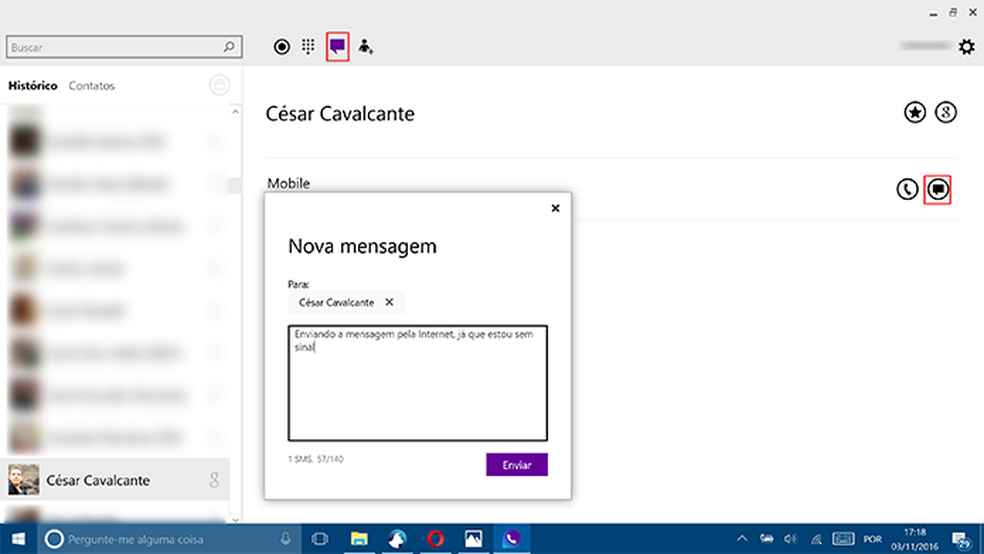Mark César Cavalcante as favorite with star
Screen dimensions: 984x554
pos(915,113)
